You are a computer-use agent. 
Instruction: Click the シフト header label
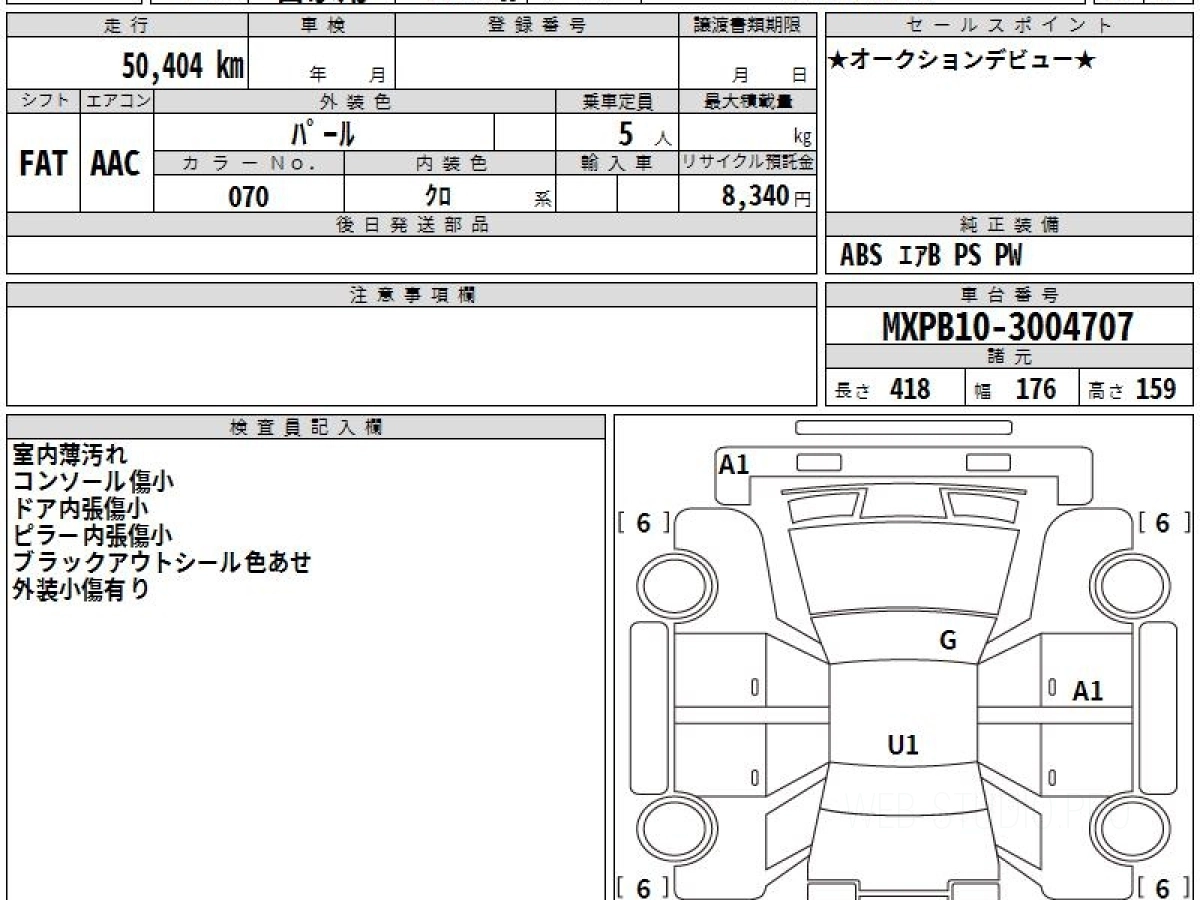43,102
